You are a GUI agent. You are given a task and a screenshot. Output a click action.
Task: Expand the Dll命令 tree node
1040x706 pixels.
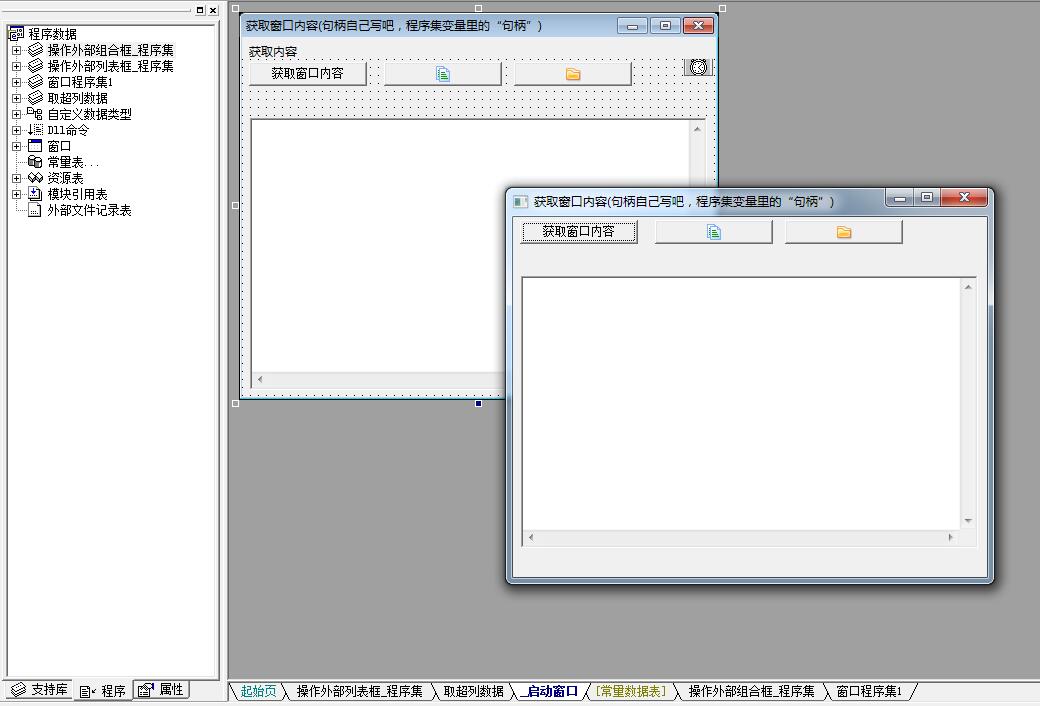click(x=16, y=130)
